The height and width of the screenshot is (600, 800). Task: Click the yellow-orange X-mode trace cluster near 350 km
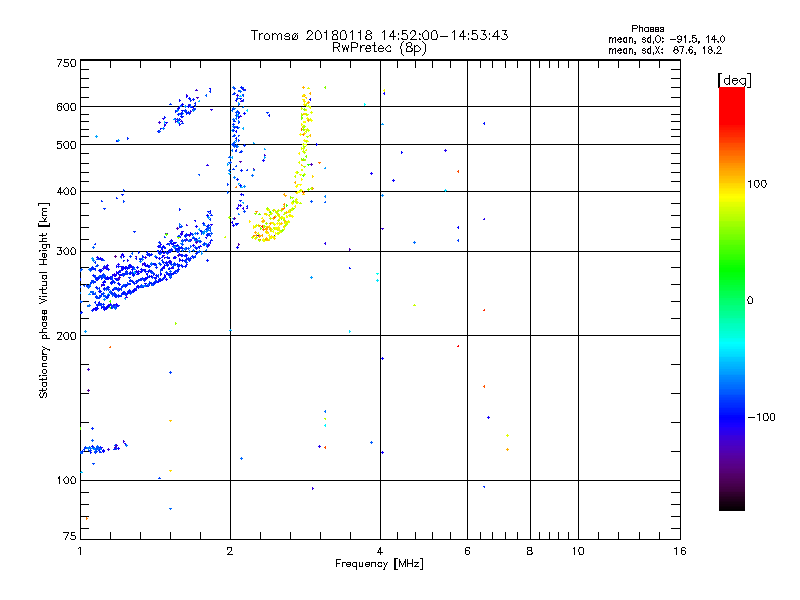(x=273, y=222)
